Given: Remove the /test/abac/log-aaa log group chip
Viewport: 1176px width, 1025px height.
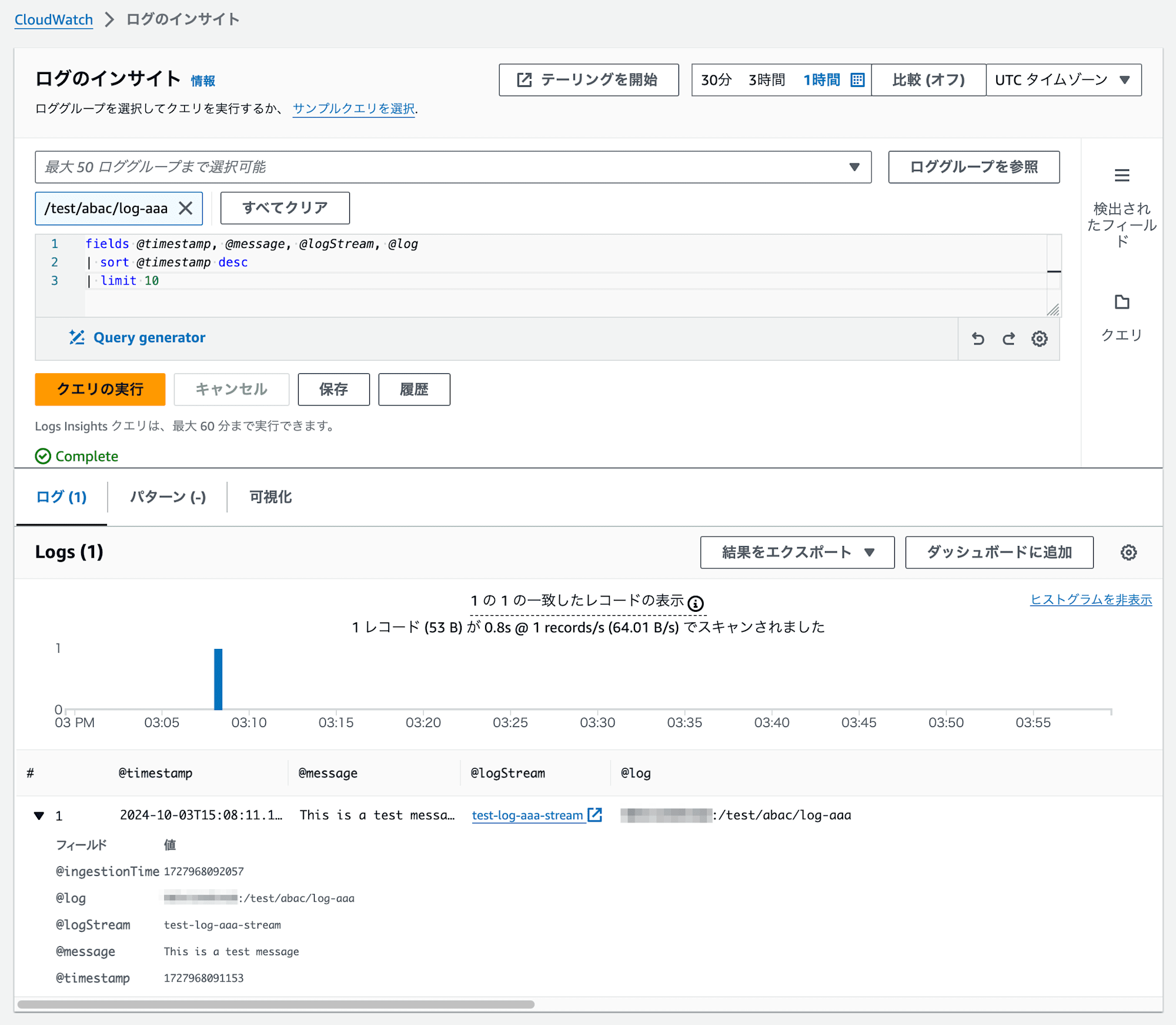Looking at the screenshot, I should coord(185,208).
